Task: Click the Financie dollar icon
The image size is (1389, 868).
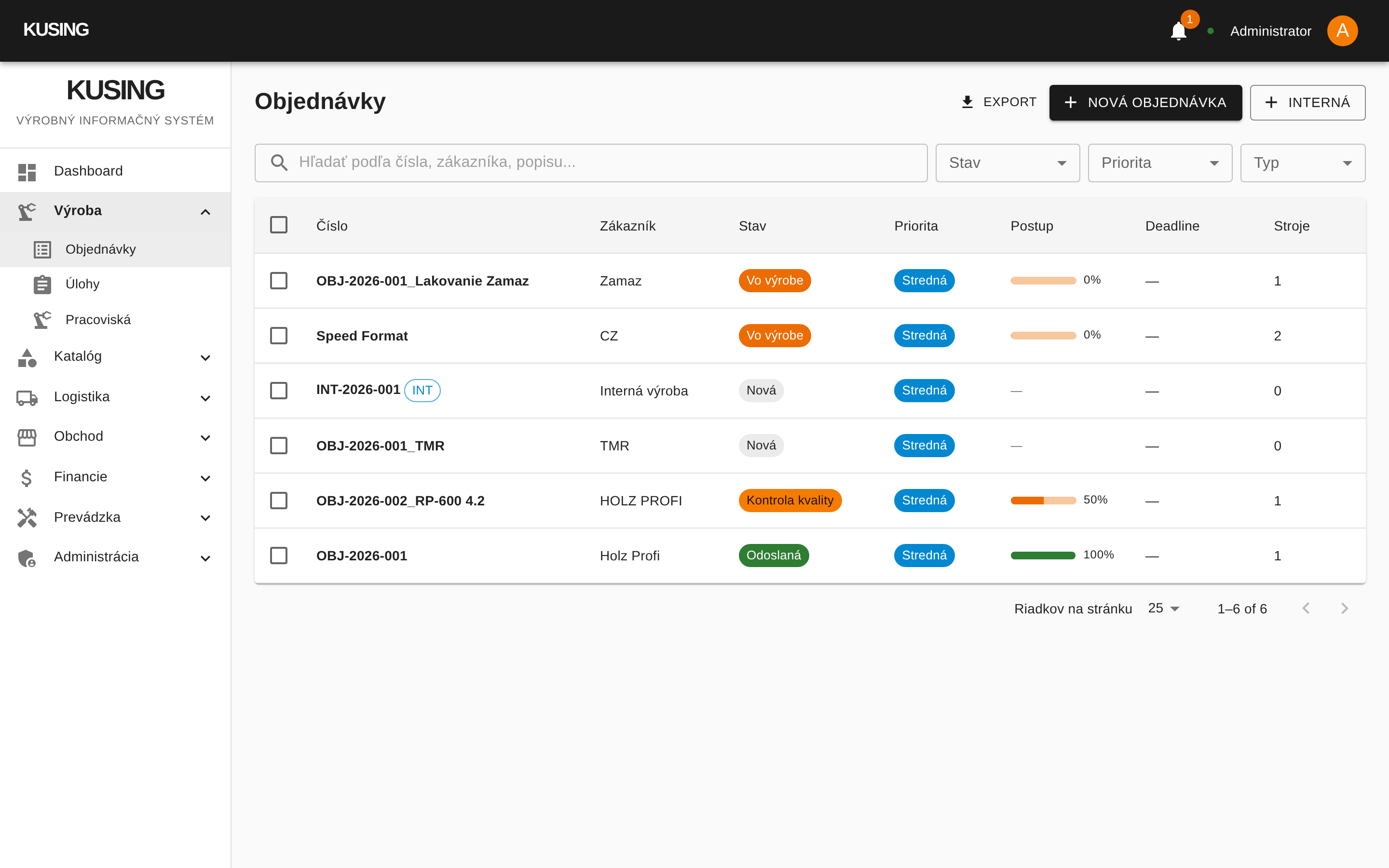Action: coord(27,477)
